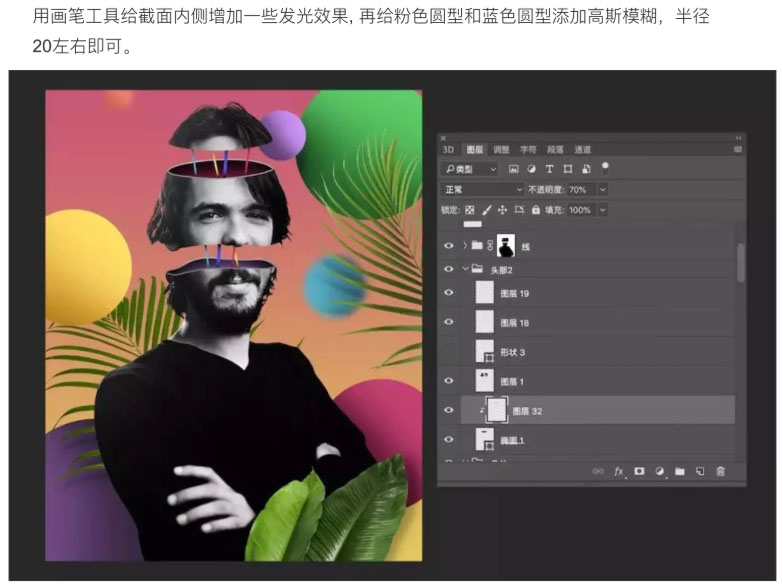Show the hidden 形状 3 layer

[448, 352]
